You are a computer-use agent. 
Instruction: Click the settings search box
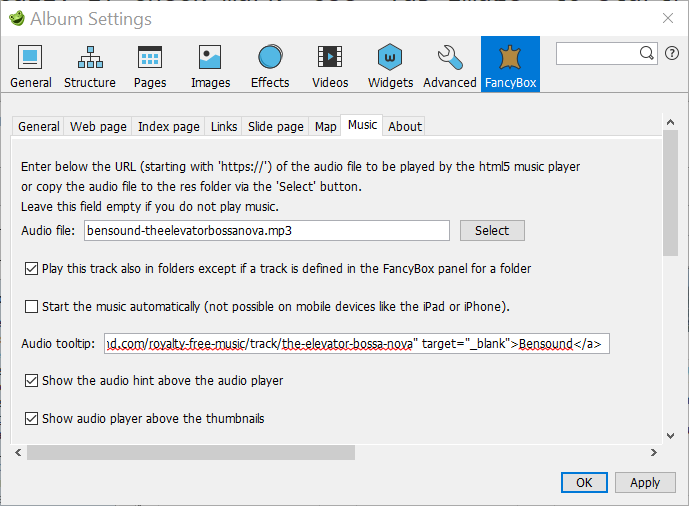click(598, 53)
